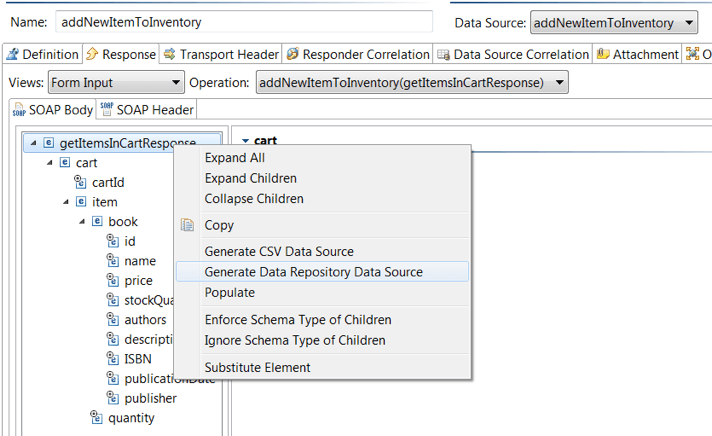Click the SOAP Body tab icon
The height and width of the screenshot is (436, 712).
19,109
